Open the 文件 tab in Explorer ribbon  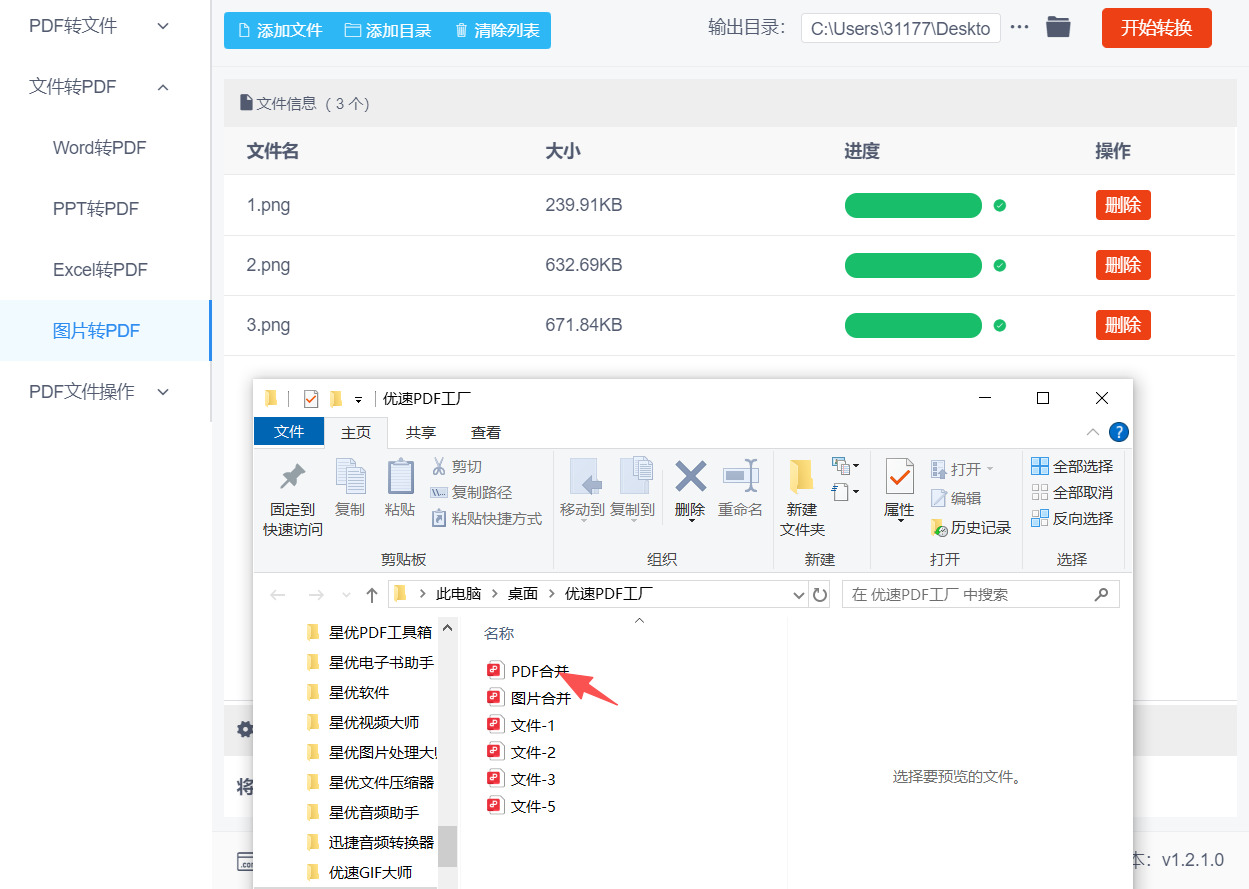(x=289, y=432)
